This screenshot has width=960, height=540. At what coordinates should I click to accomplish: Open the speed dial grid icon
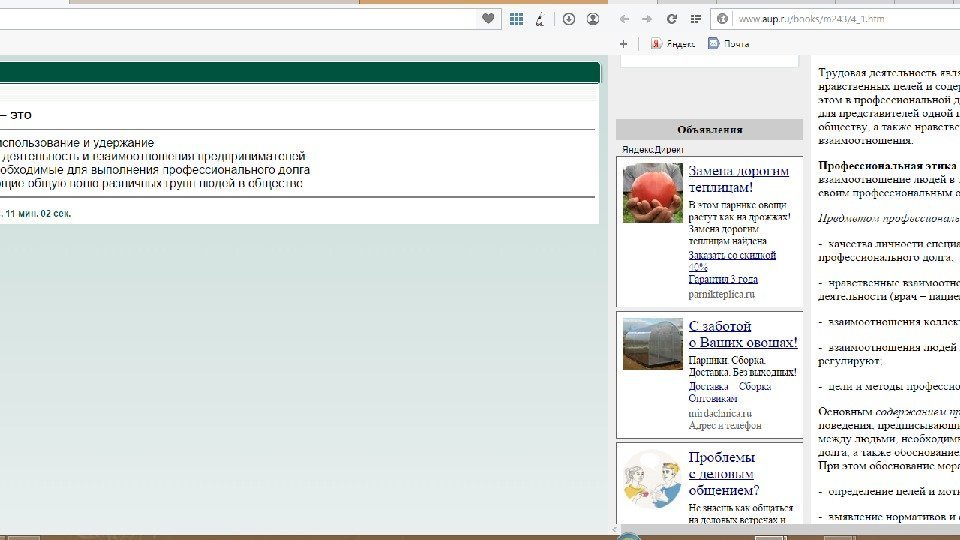[516, 19]
